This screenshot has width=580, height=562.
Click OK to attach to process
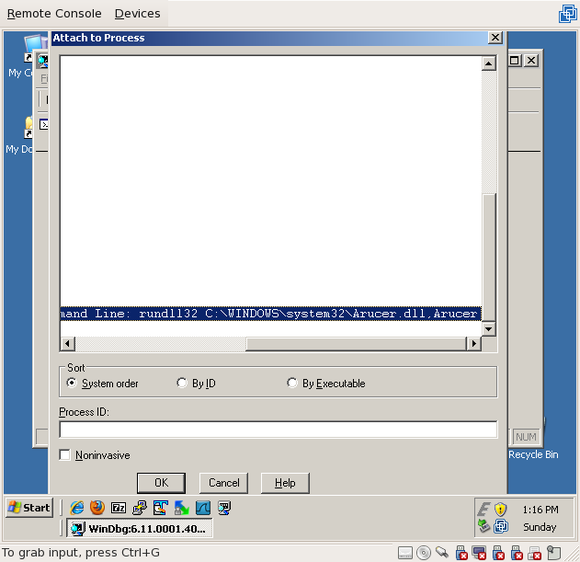pos(161,483)
